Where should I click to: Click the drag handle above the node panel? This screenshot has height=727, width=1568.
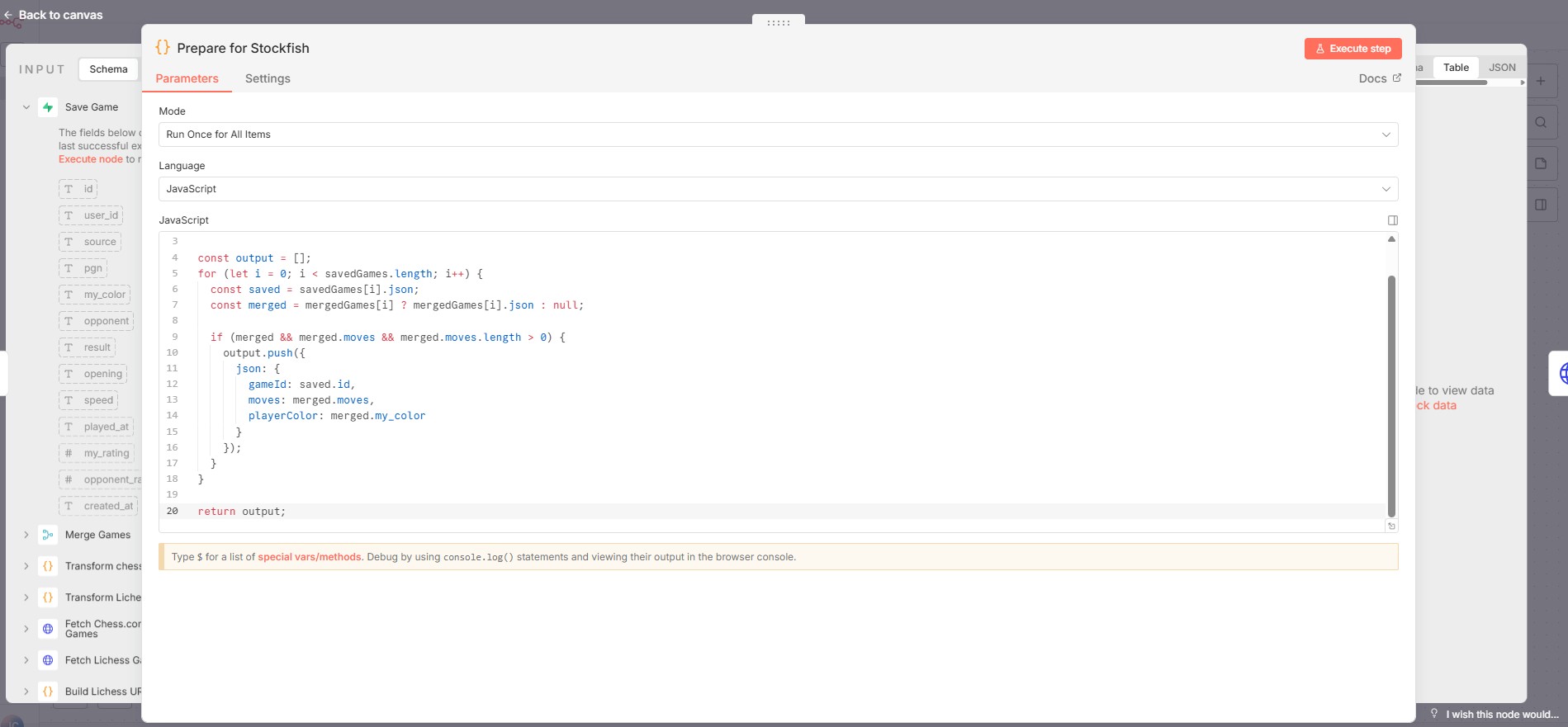[x=778, y=22]
